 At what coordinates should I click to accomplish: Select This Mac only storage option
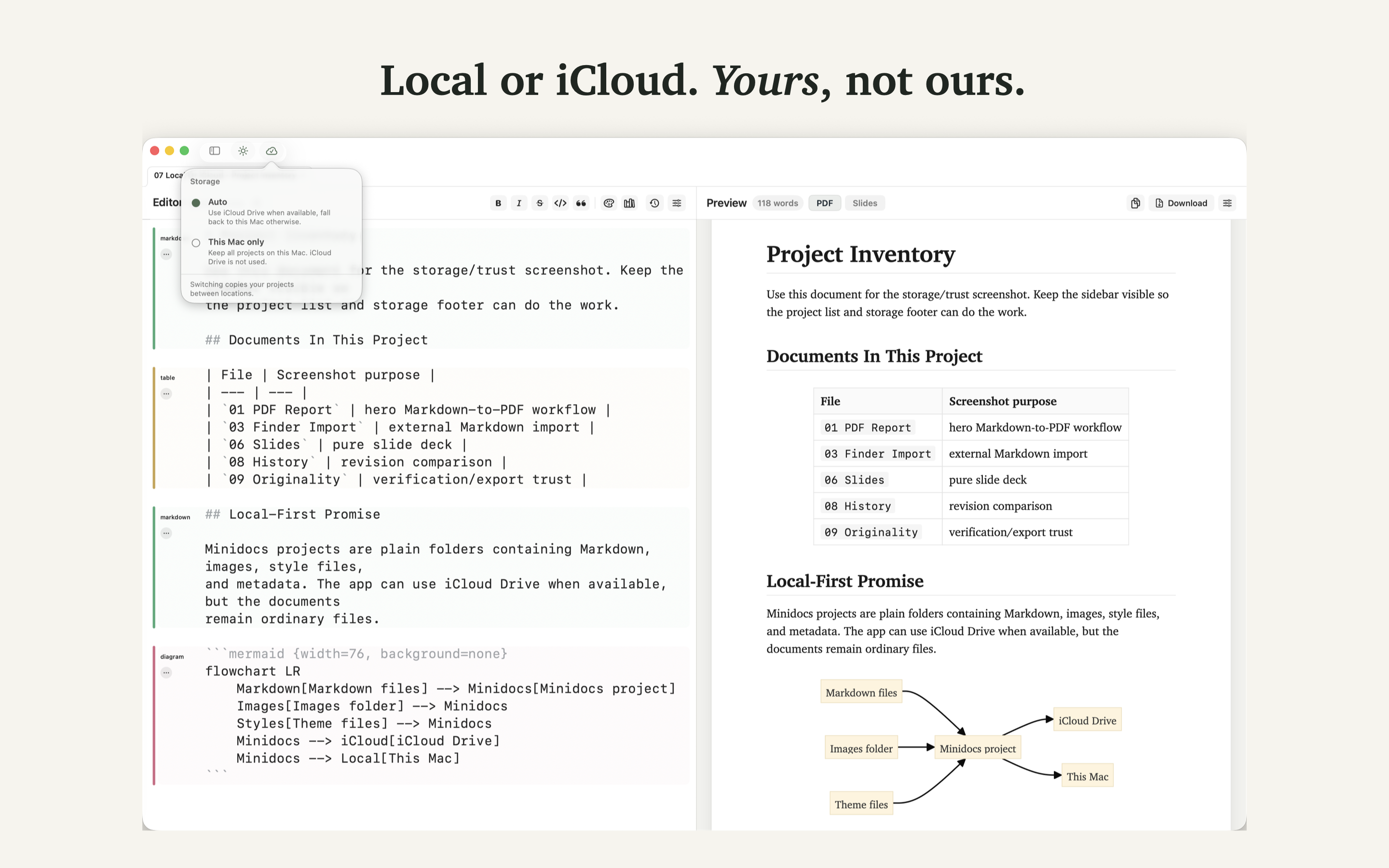(x=271, y=251)
